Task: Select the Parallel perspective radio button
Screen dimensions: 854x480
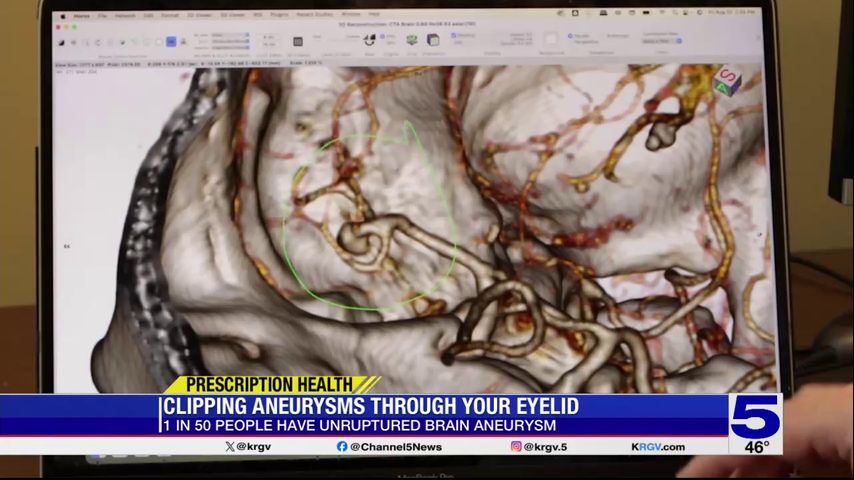Action: (x=572, y=36)
